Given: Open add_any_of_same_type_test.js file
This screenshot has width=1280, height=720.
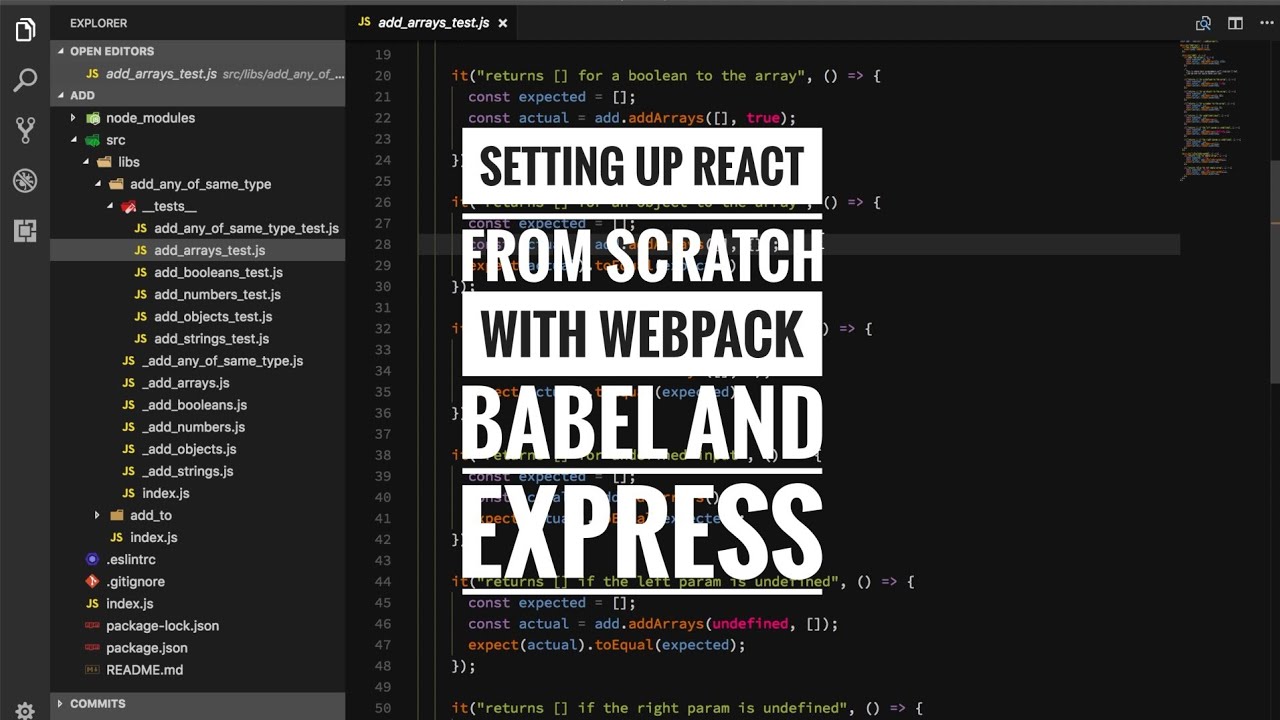Looking at the screenshot, I should [198, 228].
